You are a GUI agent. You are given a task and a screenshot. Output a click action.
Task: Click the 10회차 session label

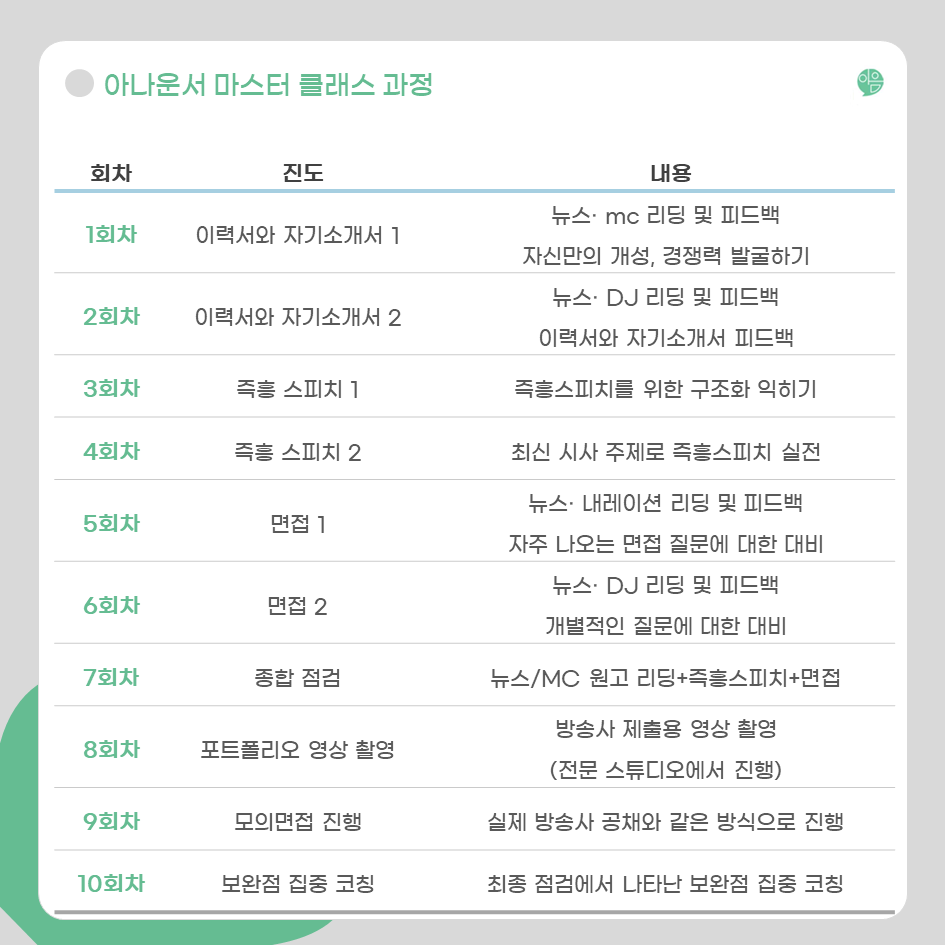111,883
